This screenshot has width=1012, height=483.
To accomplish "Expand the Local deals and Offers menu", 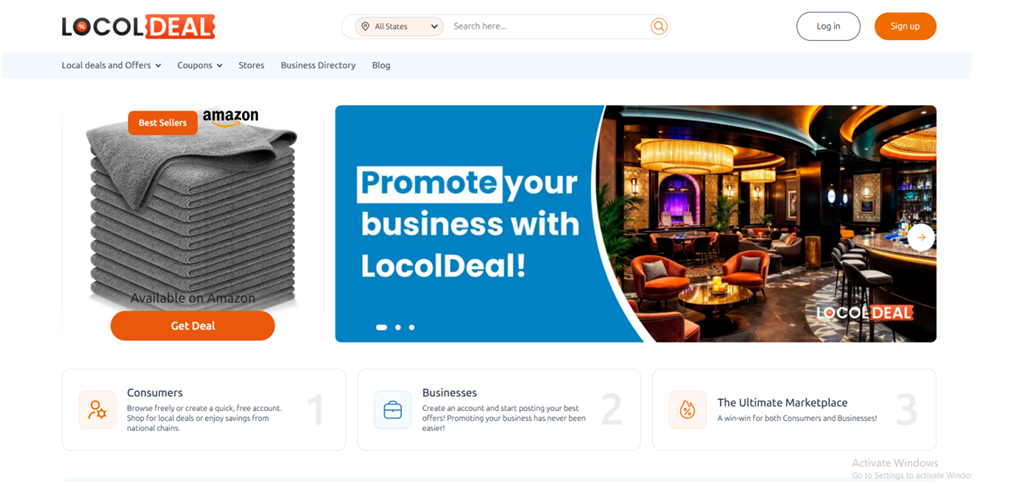I will 111,65.
